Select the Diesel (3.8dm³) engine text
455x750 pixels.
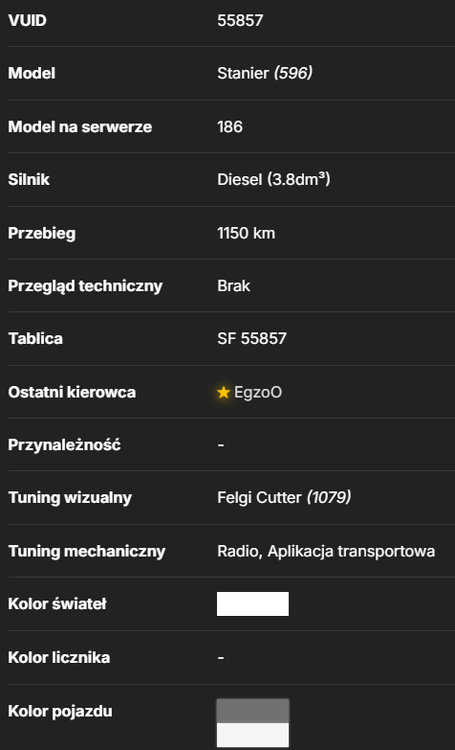click(274, 179)
